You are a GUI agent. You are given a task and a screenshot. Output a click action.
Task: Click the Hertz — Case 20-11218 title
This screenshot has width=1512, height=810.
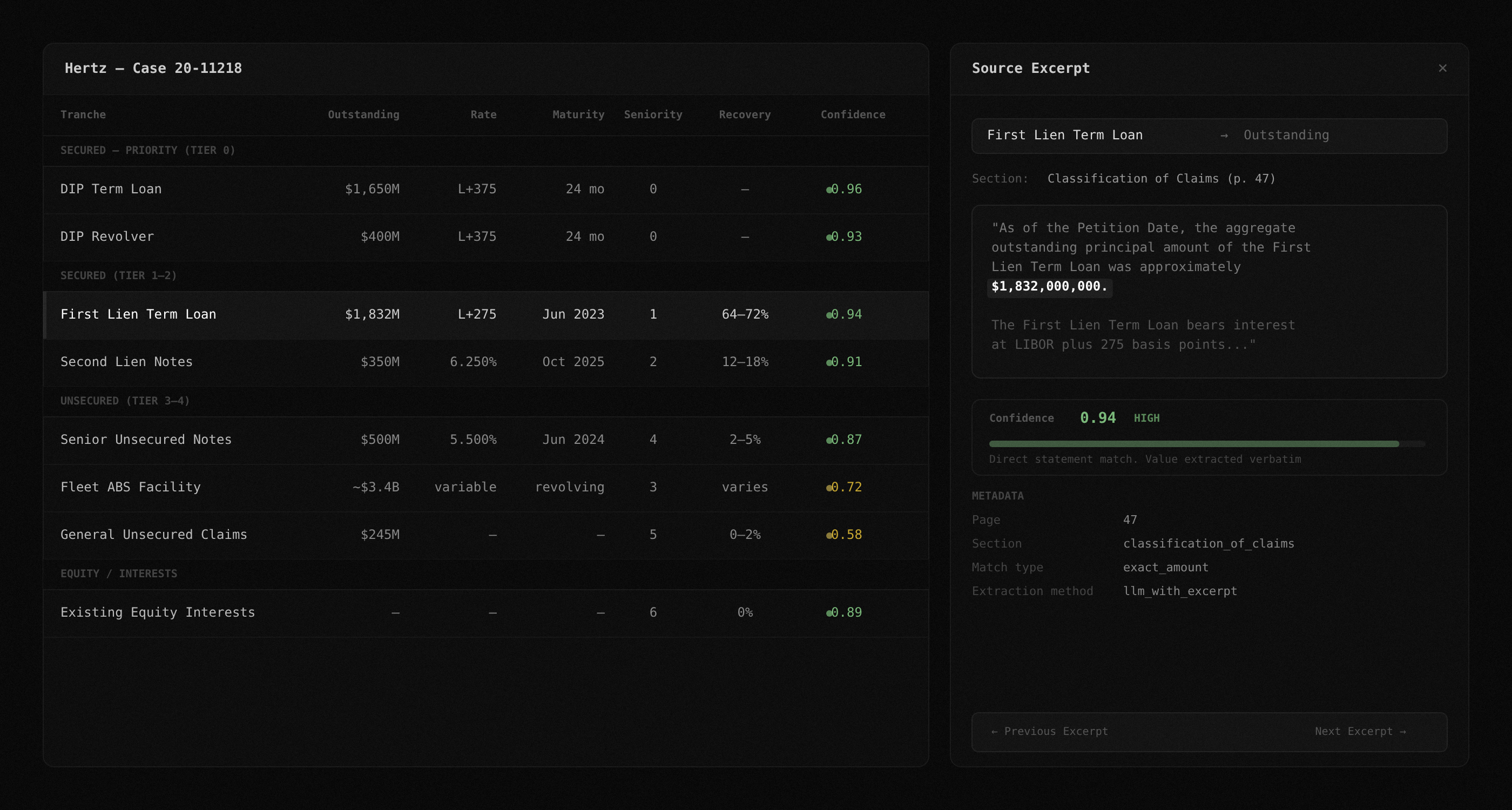point(153,69)
